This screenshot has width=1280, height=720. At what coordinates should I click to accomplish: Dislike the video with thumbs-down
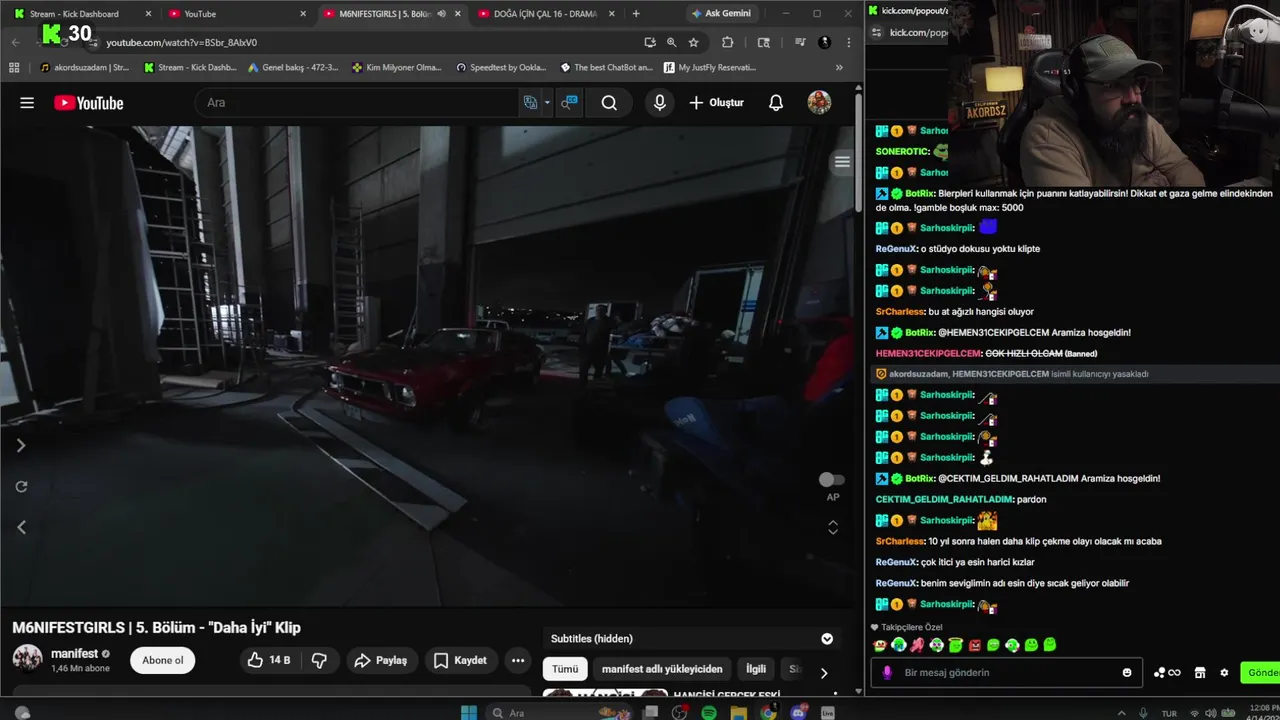pos(319,660)
